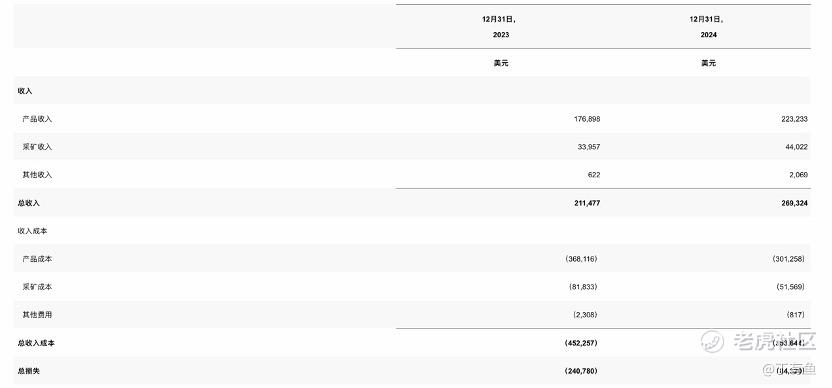The width and height of the screenshot is (832, 388).
Task: Click the 2023 product revenue value 176,898
Action: [587, 119]
